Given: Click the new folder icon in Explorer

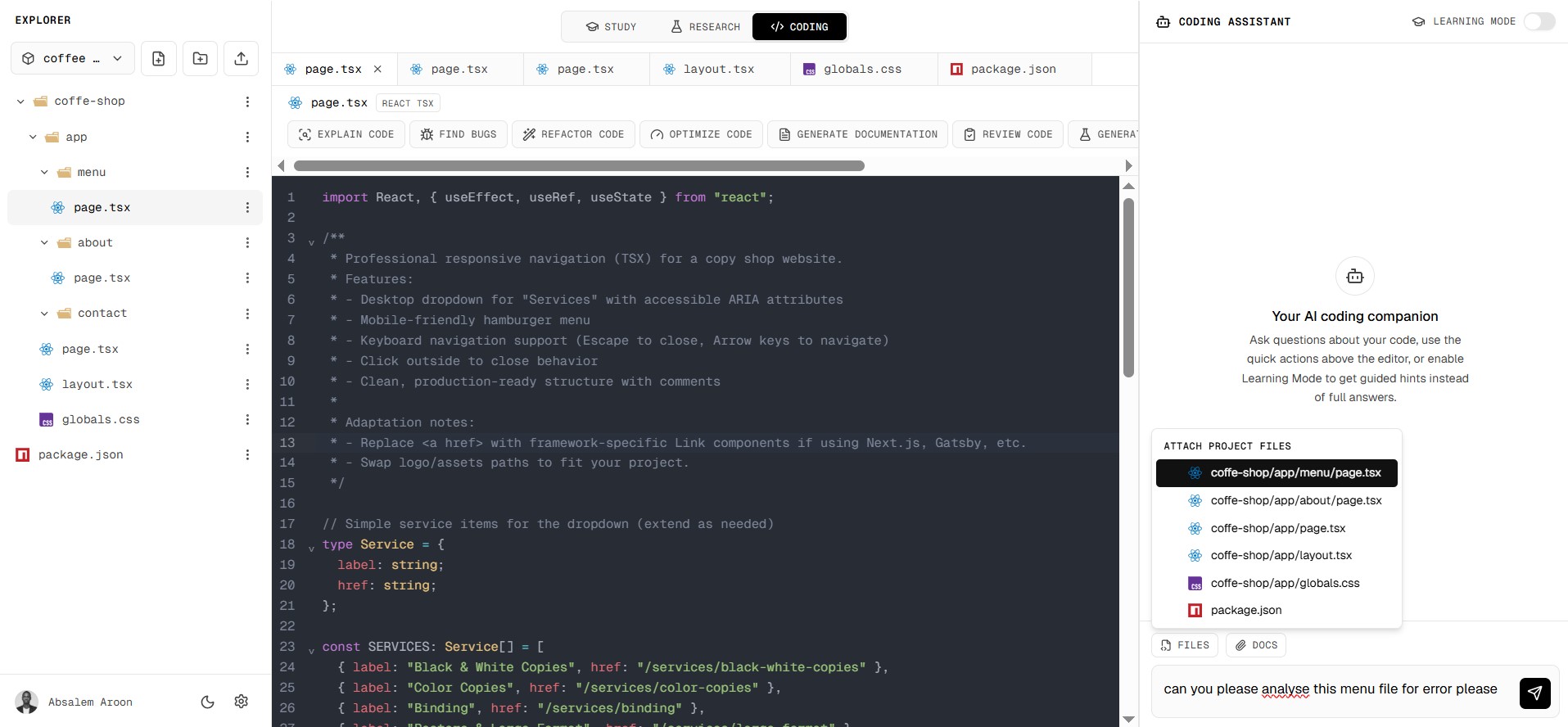Looking at the screenshot, I should point(200,58).
